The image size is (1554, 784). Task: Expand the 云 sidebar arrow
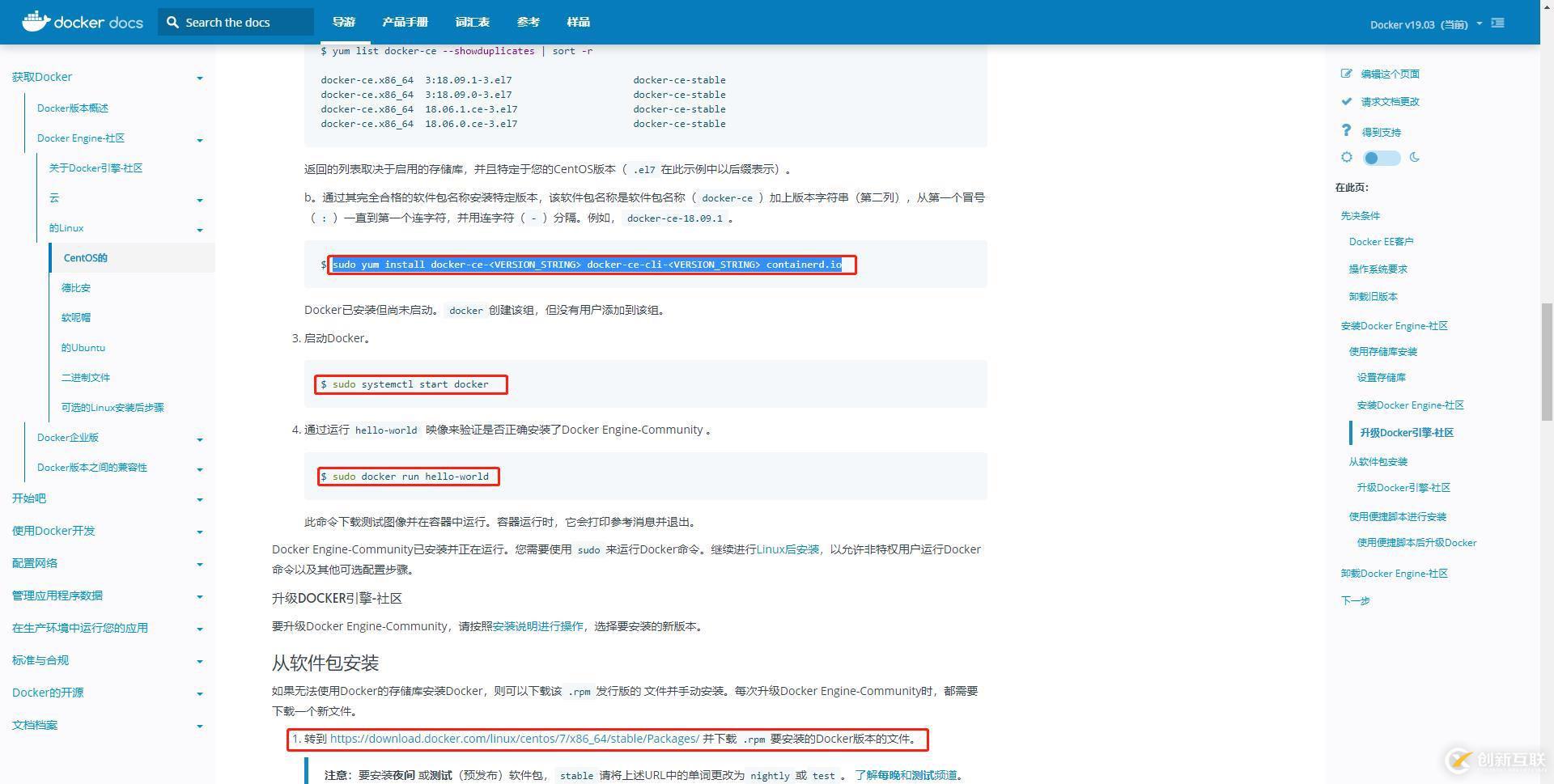pyautogui.click(x=200, y=200)
